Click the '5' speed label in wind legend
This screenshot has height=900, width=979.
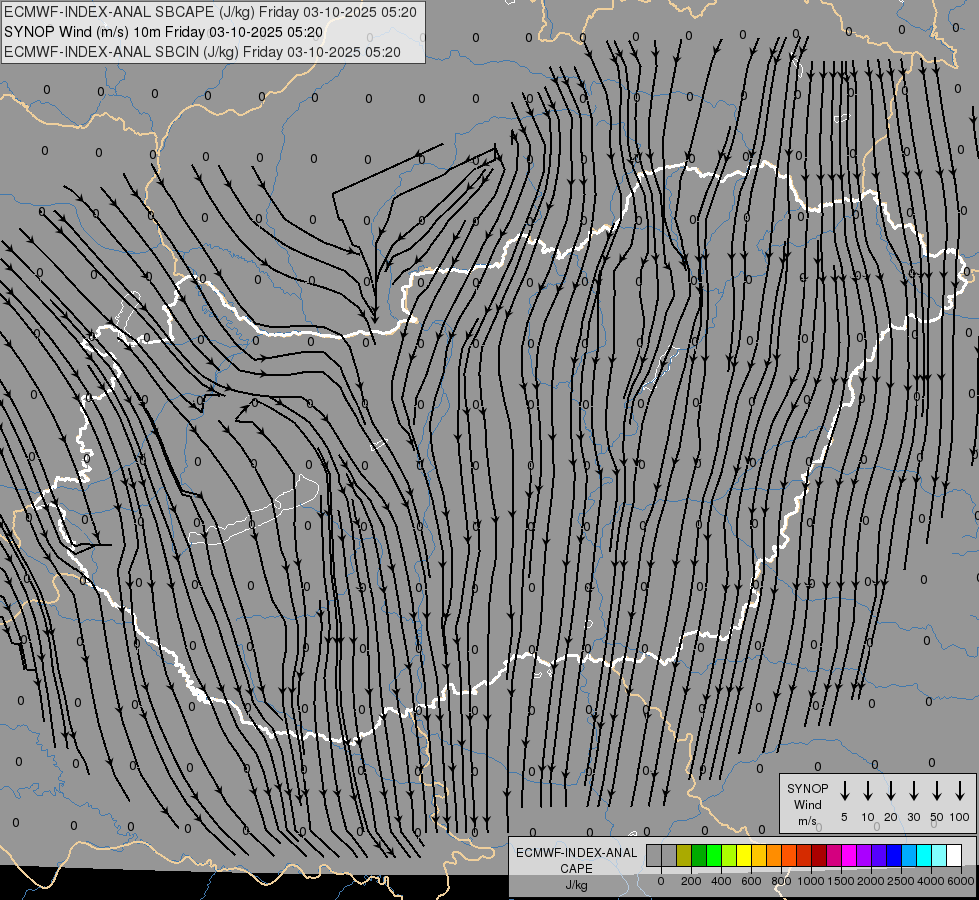(844, 817)
